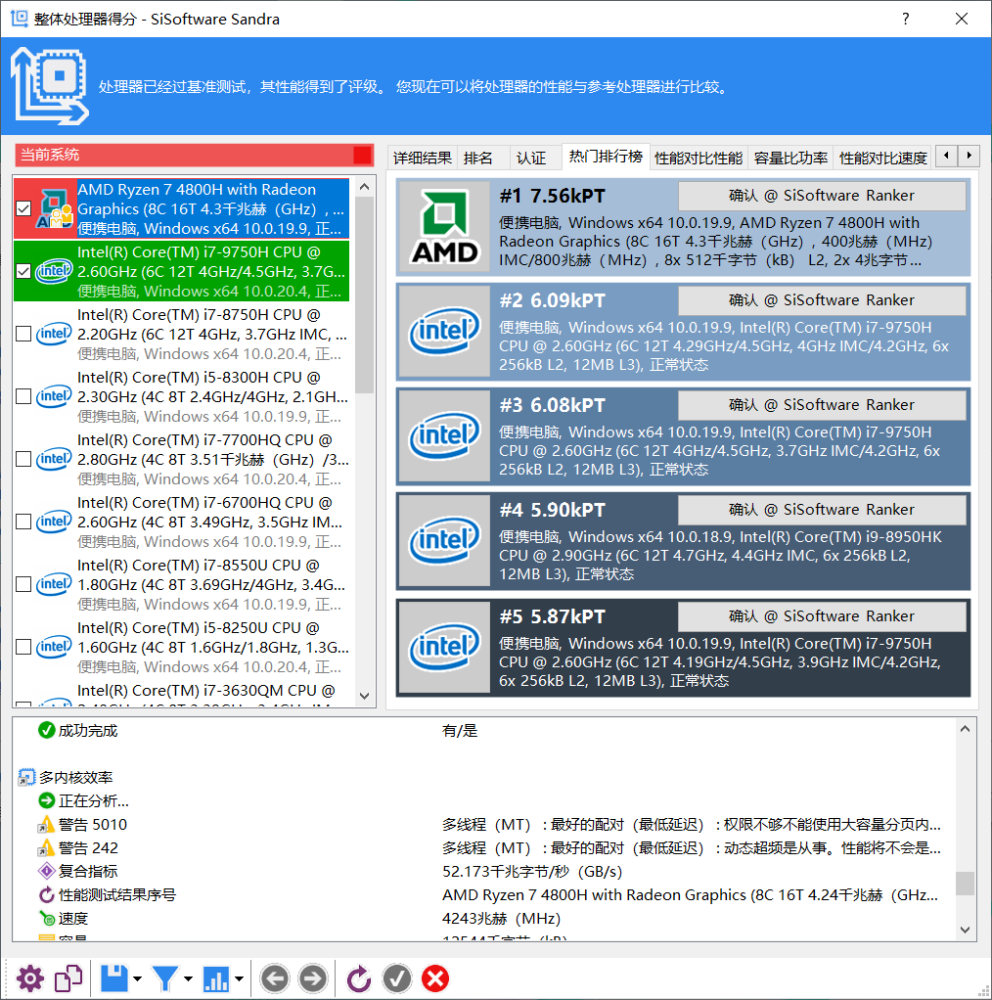Image resolution: width=992 pixels, height=1000 pixels.
Task: Click the copy documents icon in toolbar
Action: [68, 978]
